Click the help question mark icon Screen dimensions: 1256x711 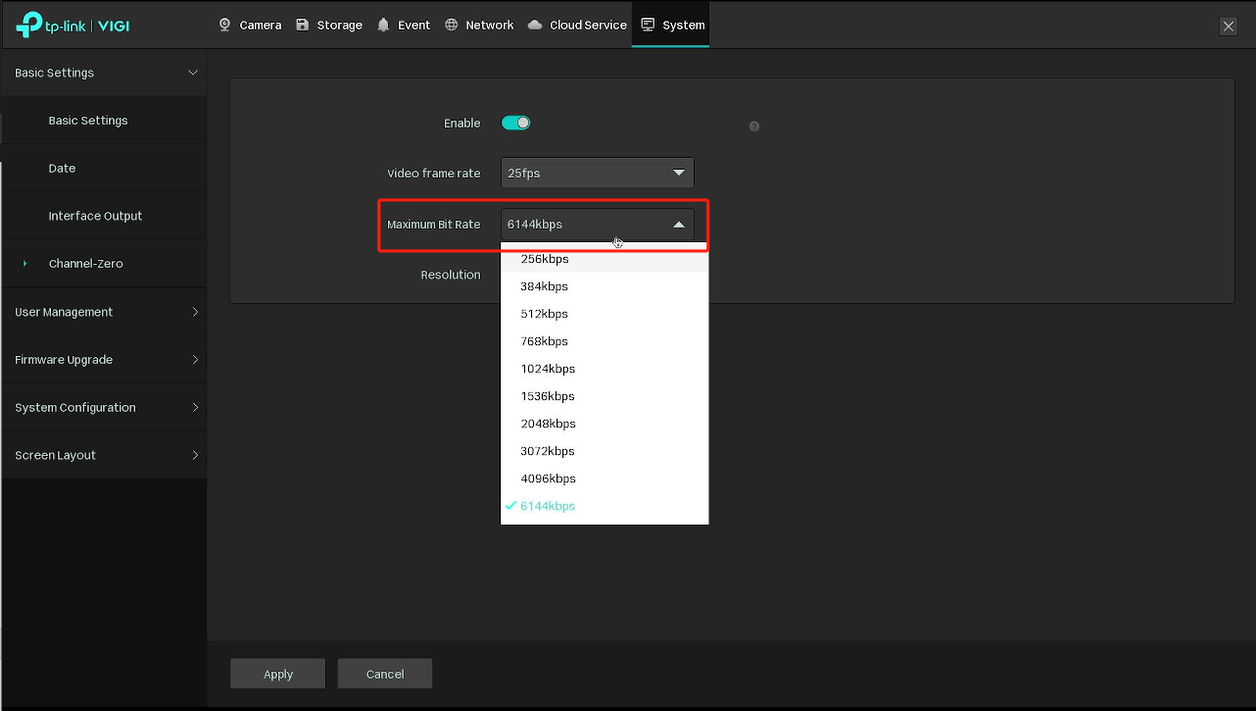(754, 126)
